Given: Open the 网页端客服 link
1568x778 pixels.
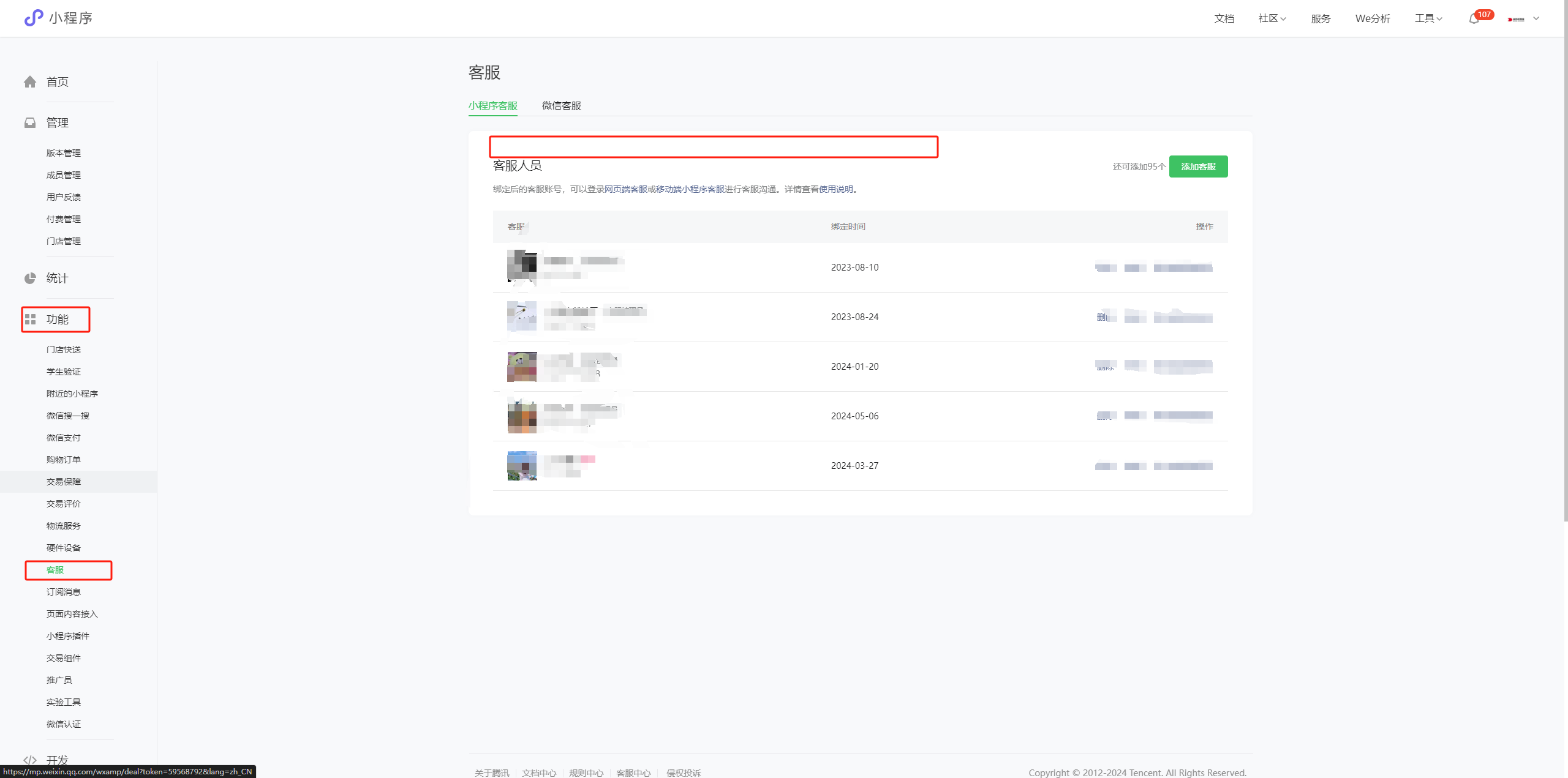Looking at the screenshot, I should pos(625,189).
